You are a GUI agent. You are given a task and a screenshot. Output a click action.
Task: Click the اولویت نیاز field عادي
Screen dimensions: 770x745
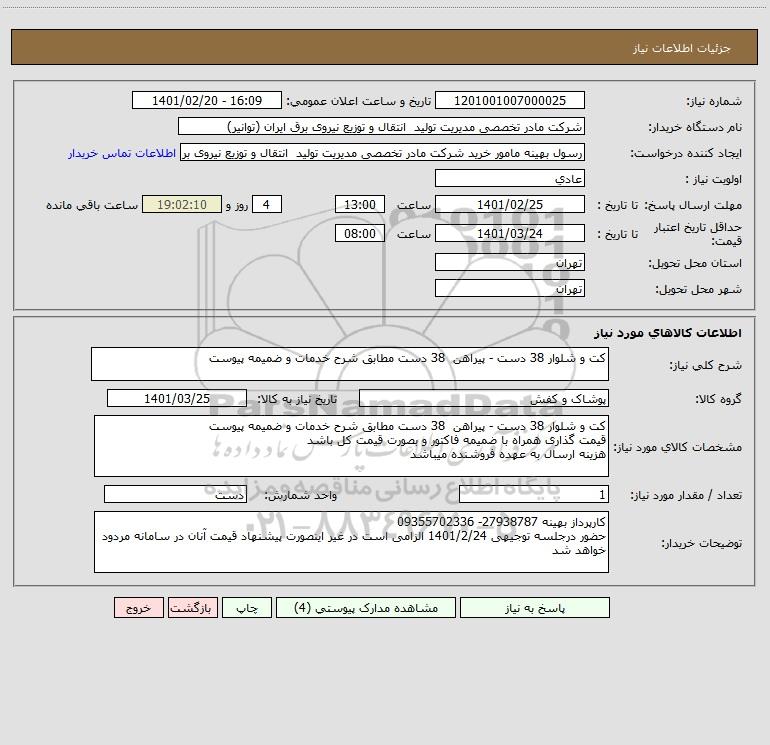pyautogui.click(x=510, y=178)
